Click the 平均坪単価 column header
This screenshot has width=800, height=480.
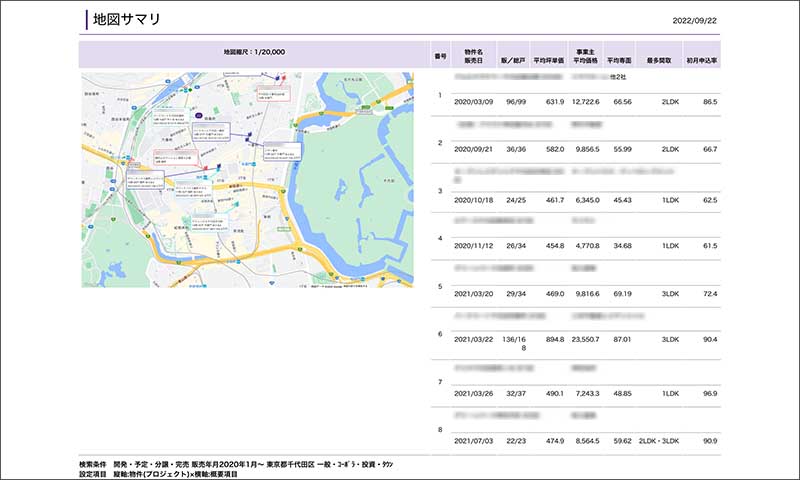coord(548,60)
